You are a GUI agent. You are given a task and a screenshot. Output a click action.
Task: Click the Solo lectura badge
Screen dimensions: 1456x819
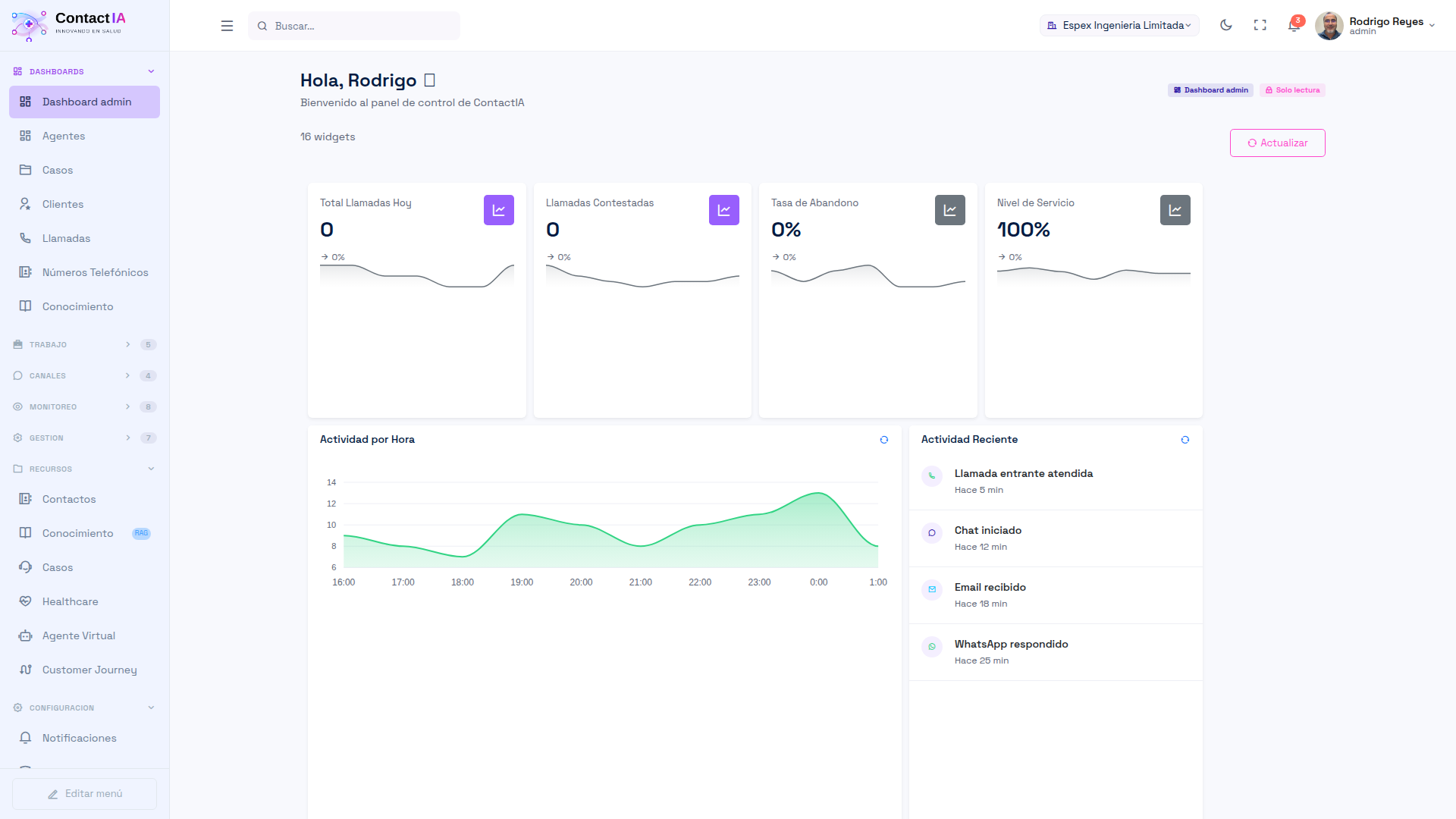[1291, 90]
